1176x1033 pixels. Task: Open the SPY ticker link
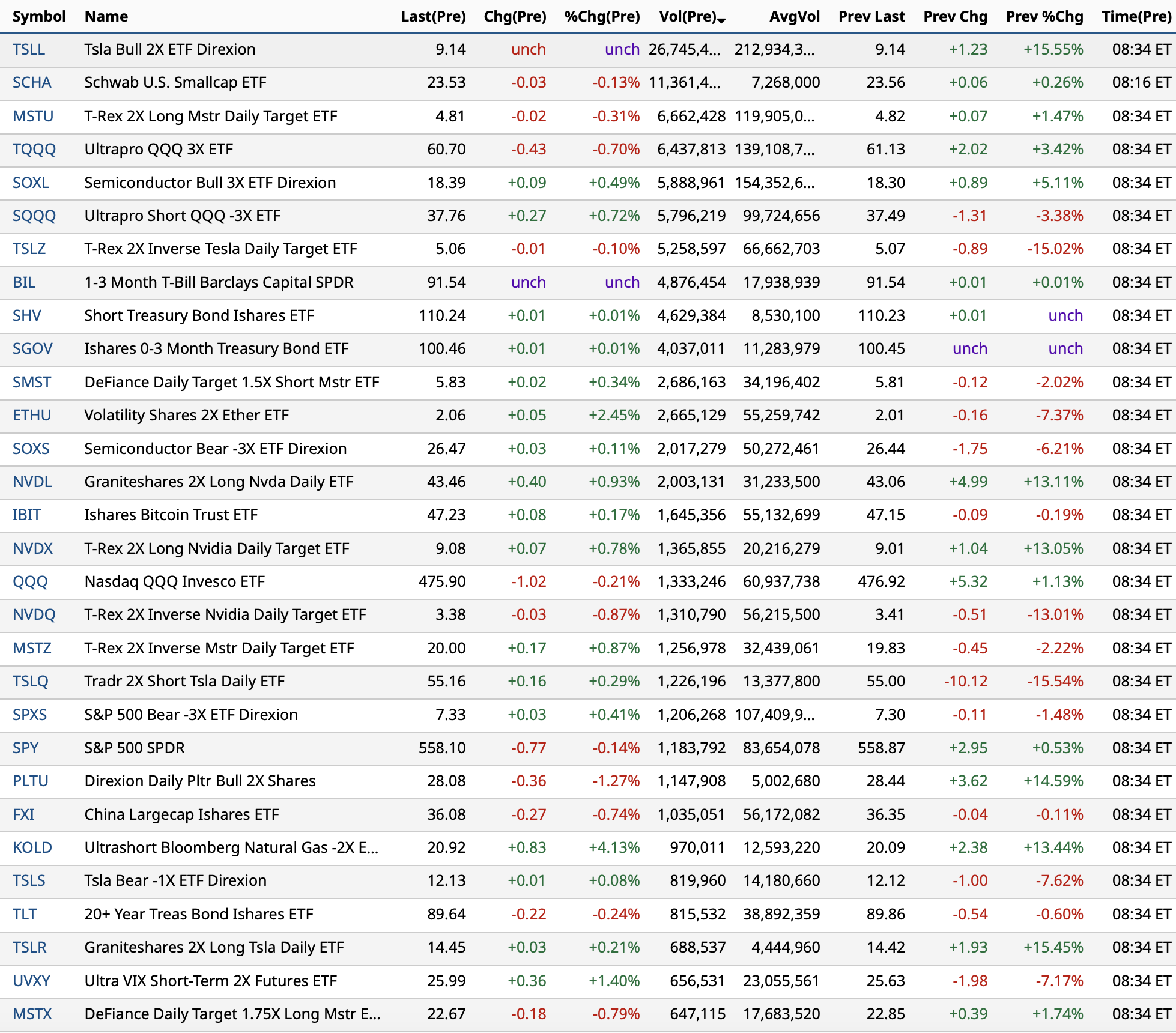coord(26,748)
